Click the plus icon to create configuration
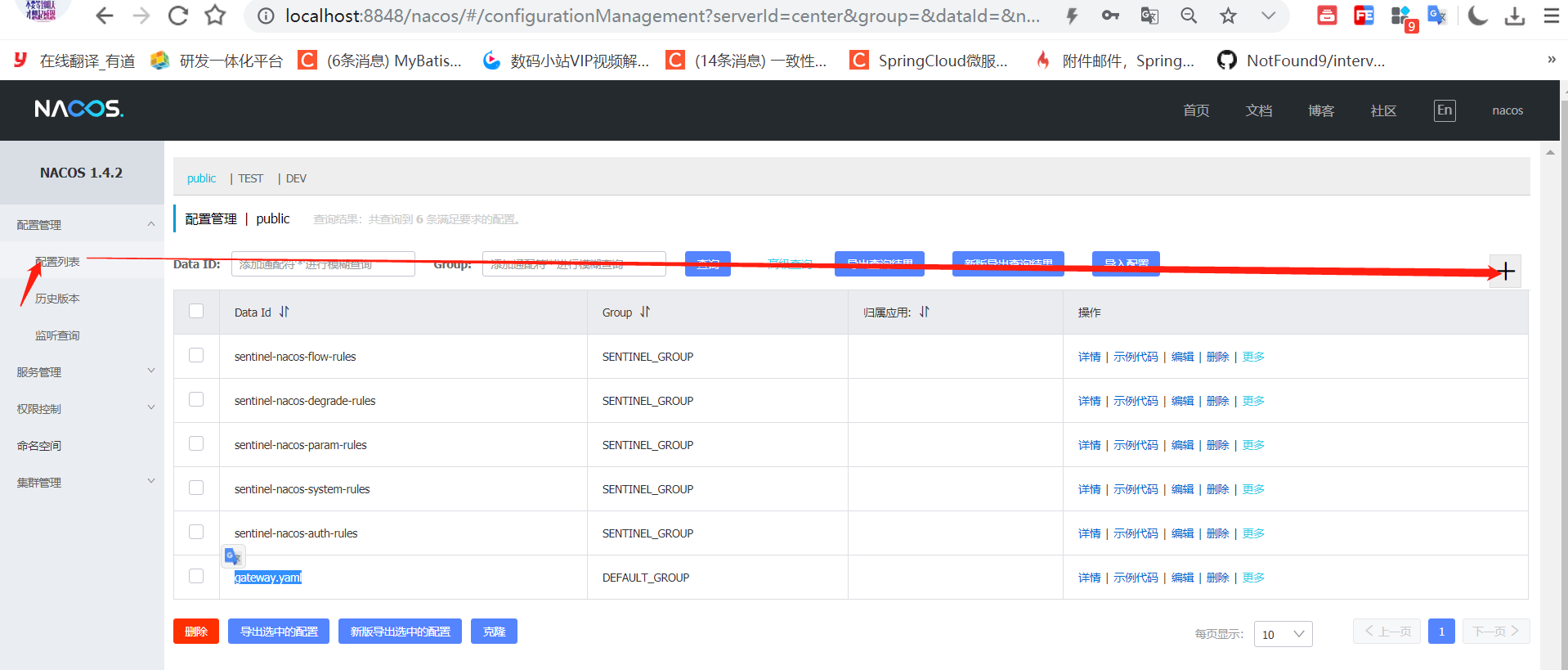This screenshot has height=670, width=1568. [x=1506, y=272]
